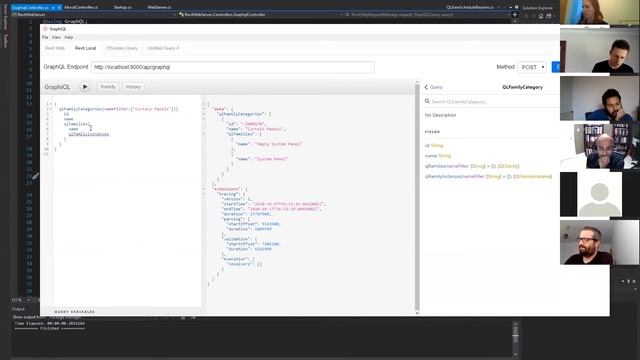Image resolution: width=640 pixels, height=360 pixels.
Task: Select the AboutController.cs tab in Visual Studio
Action: click(x=81, y=7)
